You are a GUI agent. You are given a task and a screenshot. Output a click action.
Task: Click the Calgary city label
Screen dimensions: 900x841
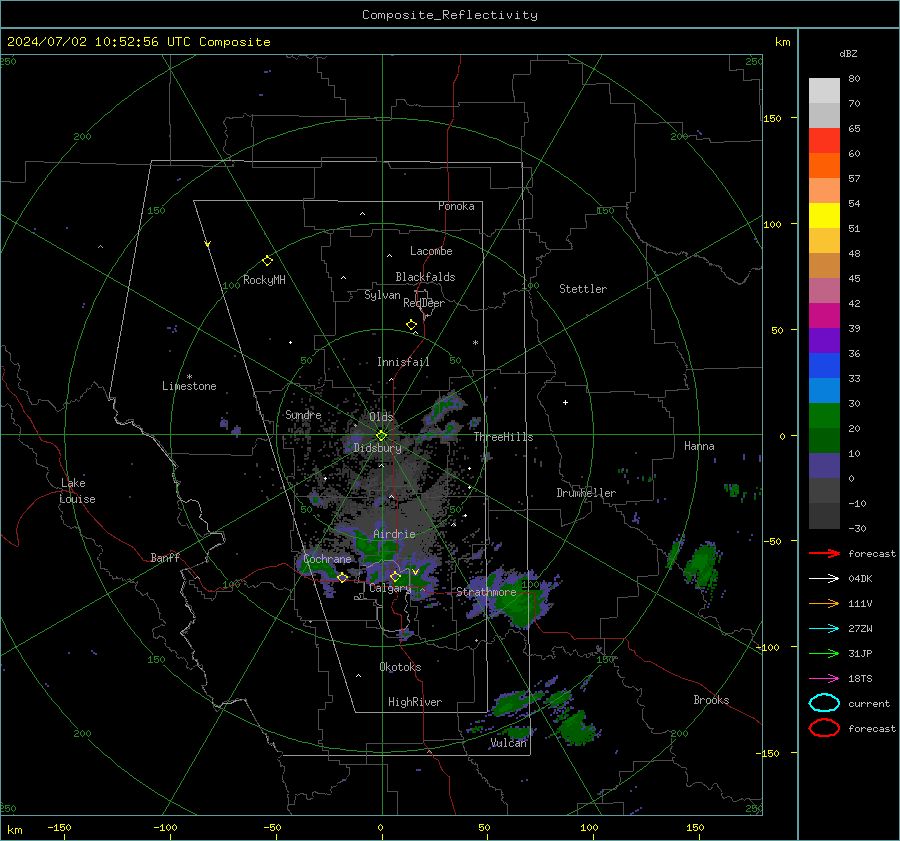(x=390, y=588)
